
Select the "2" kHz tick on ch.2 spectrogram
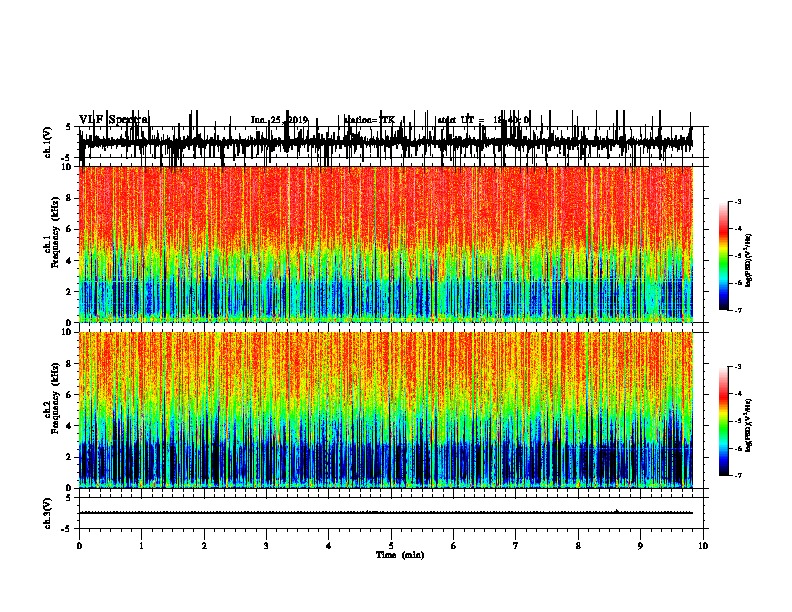coord(70,457)
